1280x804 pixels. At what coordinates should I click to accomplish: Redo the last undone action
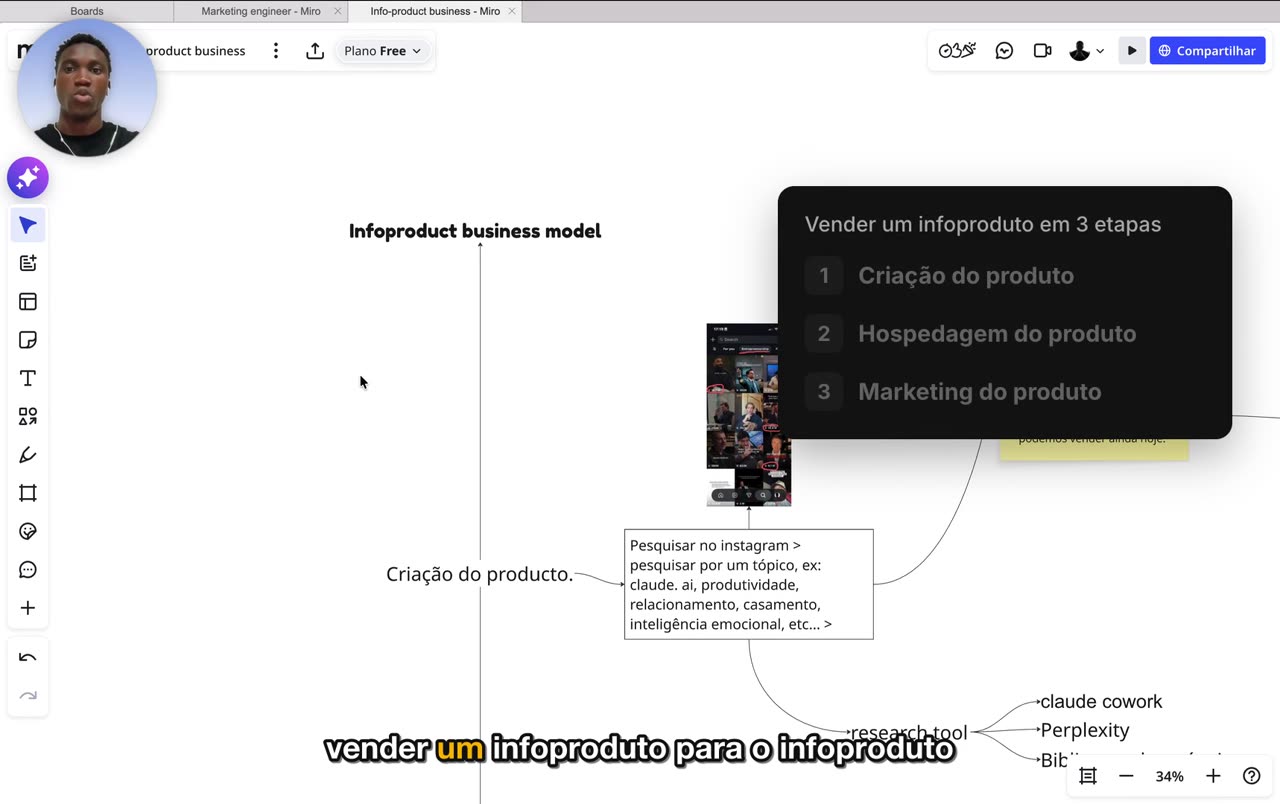(x=28, y=696)
